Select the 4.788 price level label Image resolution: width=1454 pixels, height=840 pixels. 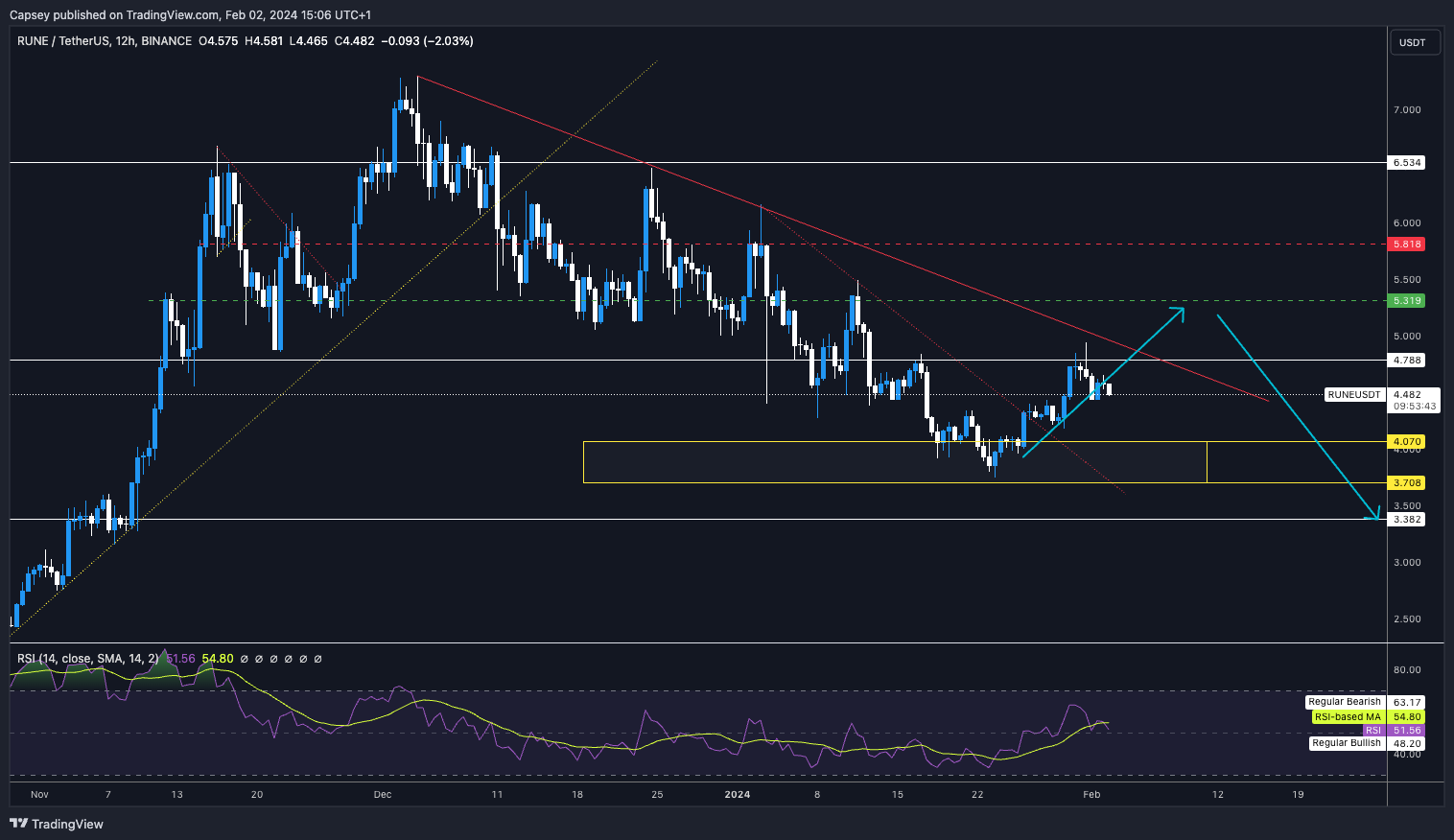pos(1407,360)
